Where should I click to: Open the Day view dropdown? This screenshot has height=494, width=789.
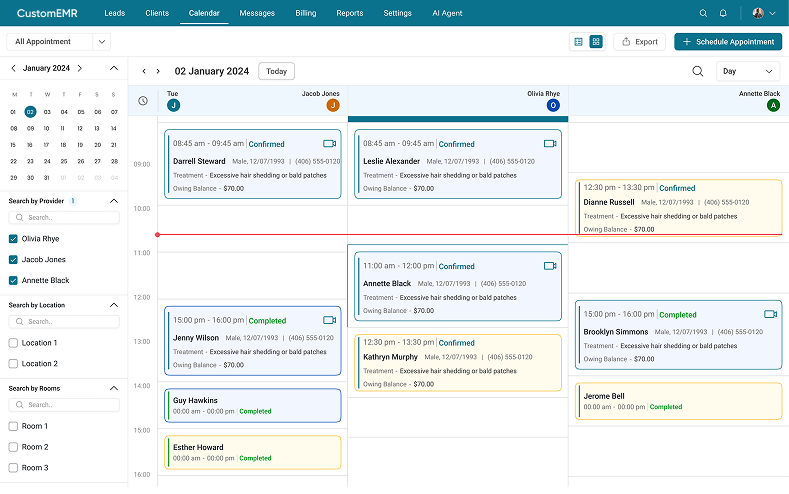[748, 71]
